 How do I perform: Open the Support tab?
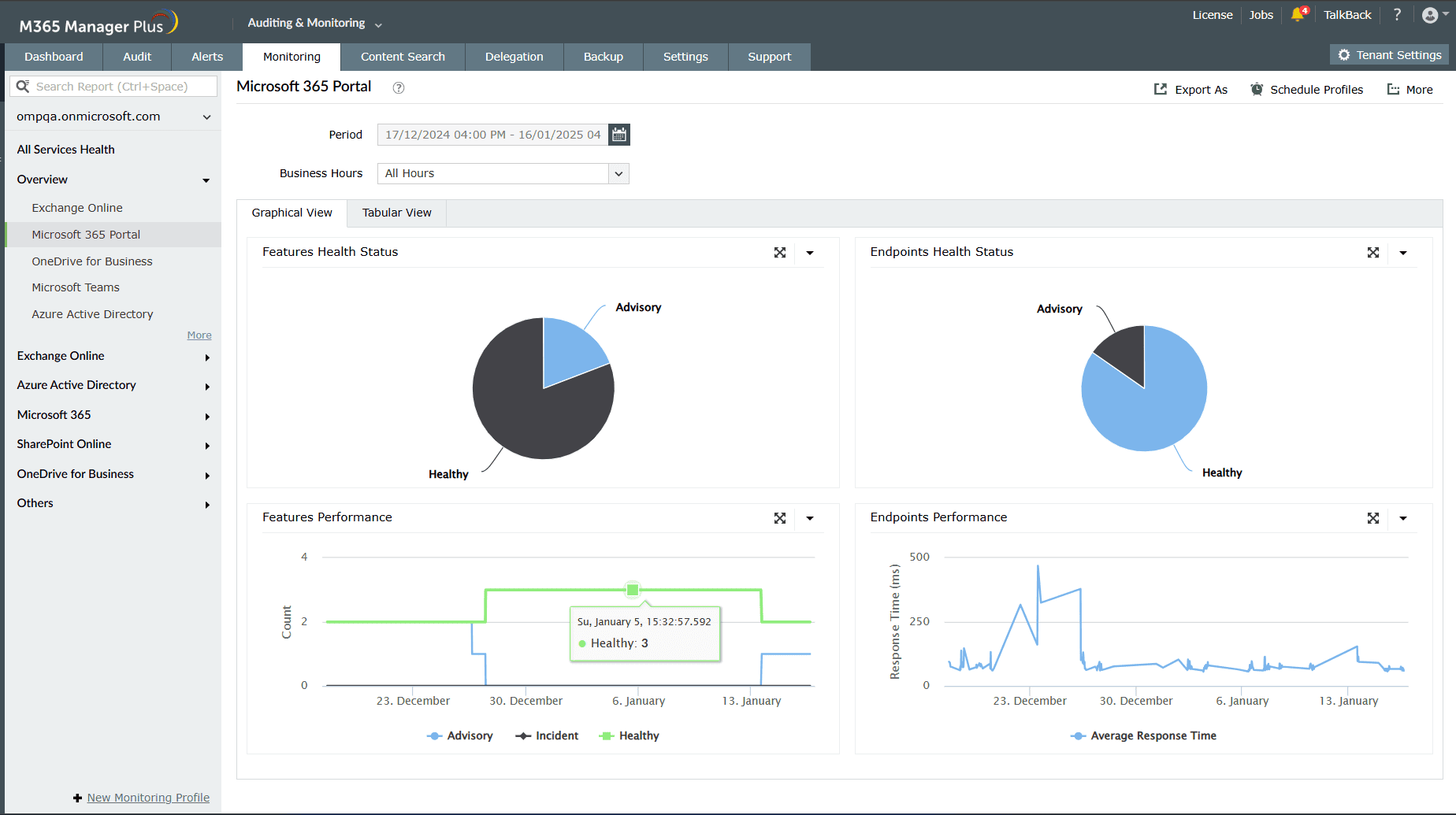tap(770, 57)
